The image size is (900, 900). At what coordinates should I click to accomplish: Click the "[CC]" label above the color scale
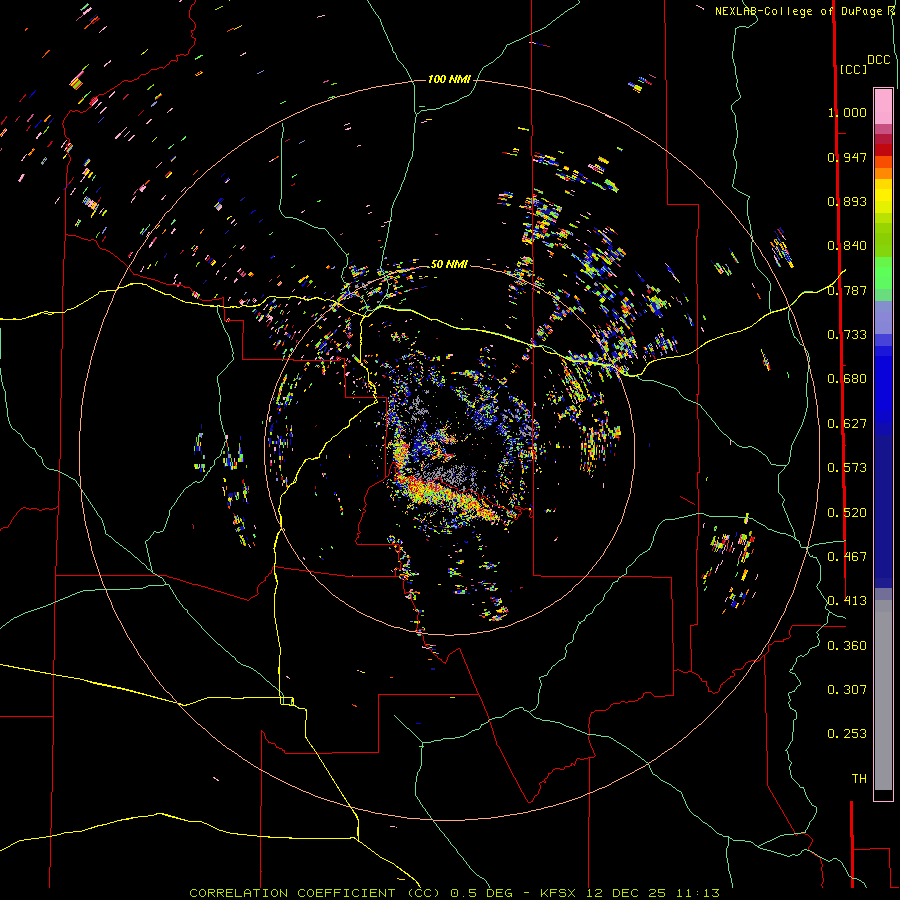pos(853,69)
